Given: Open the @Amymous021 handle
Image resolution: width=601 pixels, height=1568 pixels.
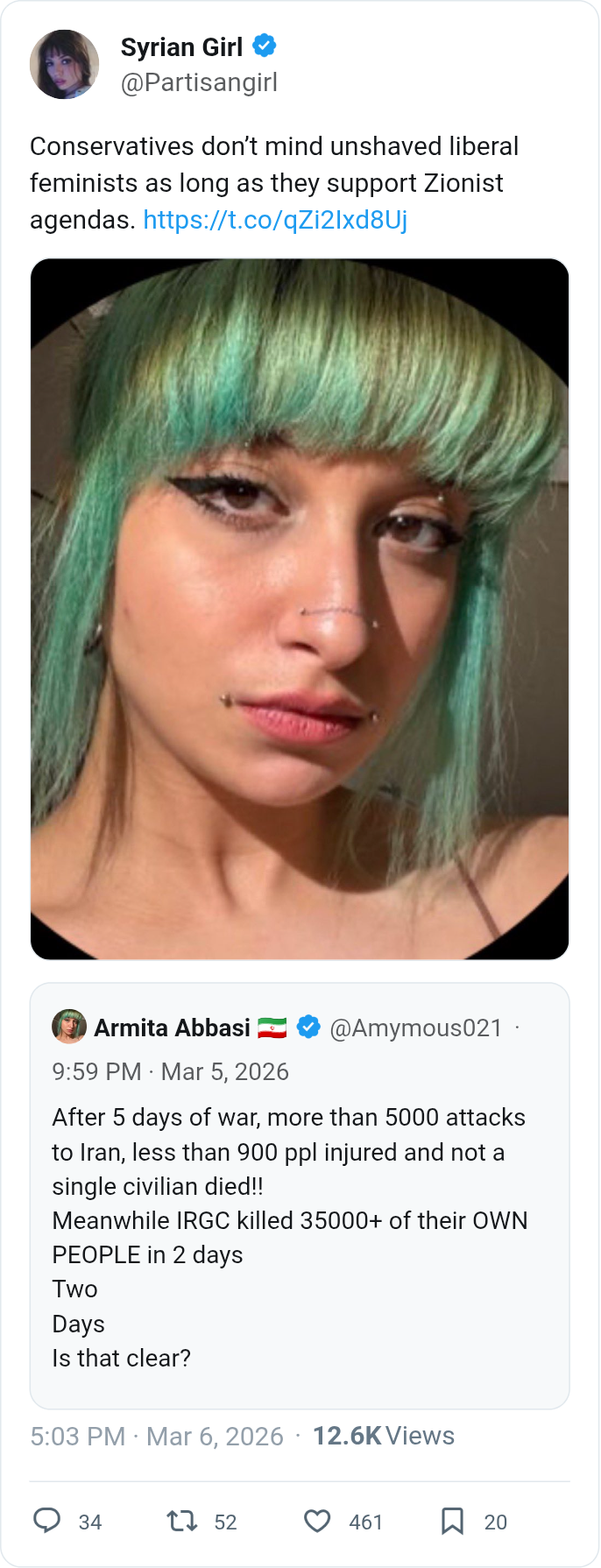Looking at the screenshot, I should (416, 1028).
